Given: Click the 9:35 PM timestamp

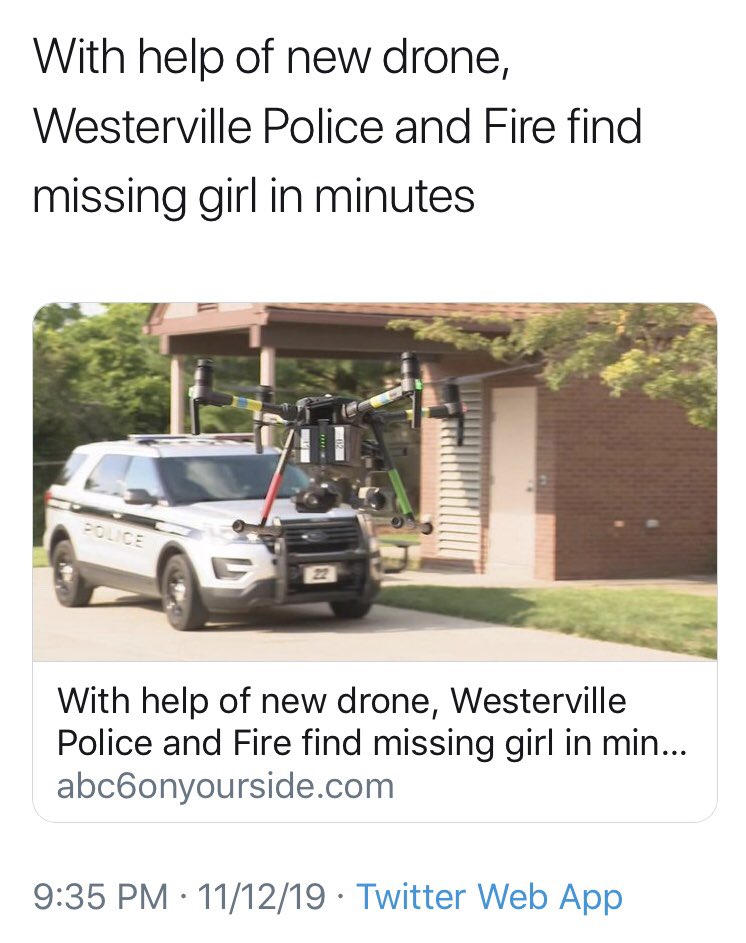Looking at the screenshot, I should [x=100, y=897].
